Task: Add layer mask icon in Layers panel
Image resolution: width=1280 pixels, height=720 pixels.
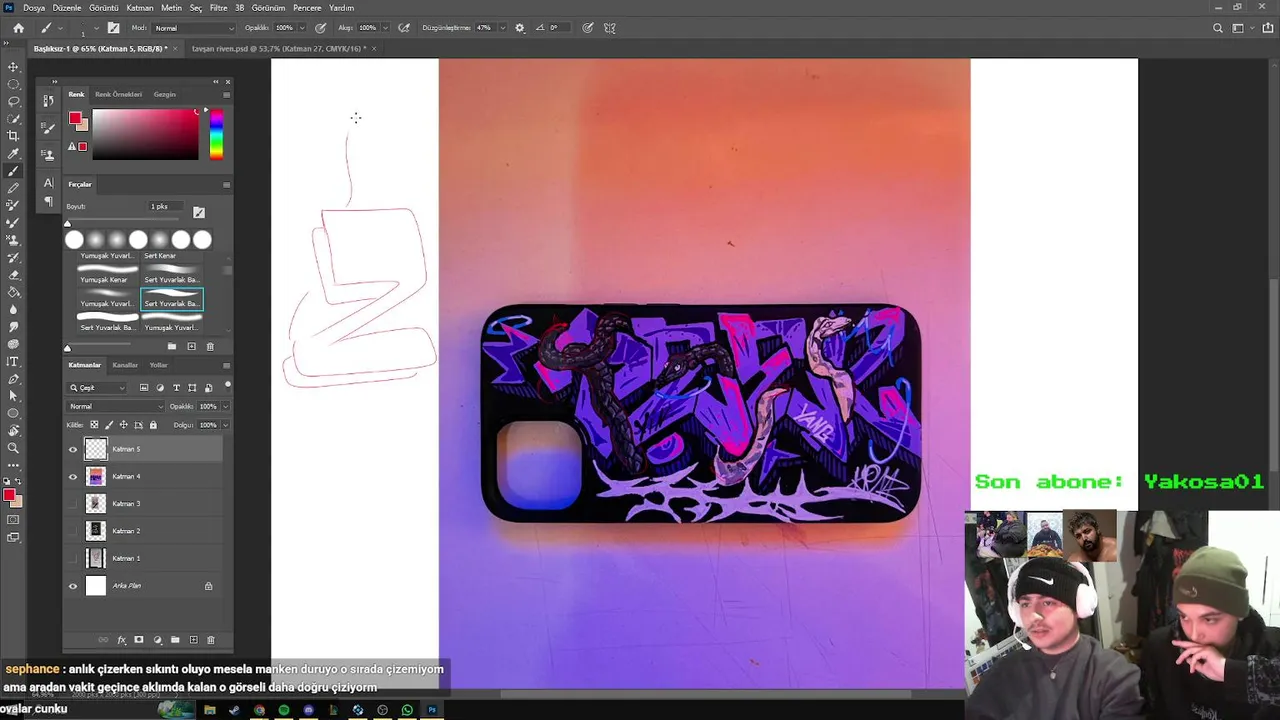Action: (x=139, y=640)
